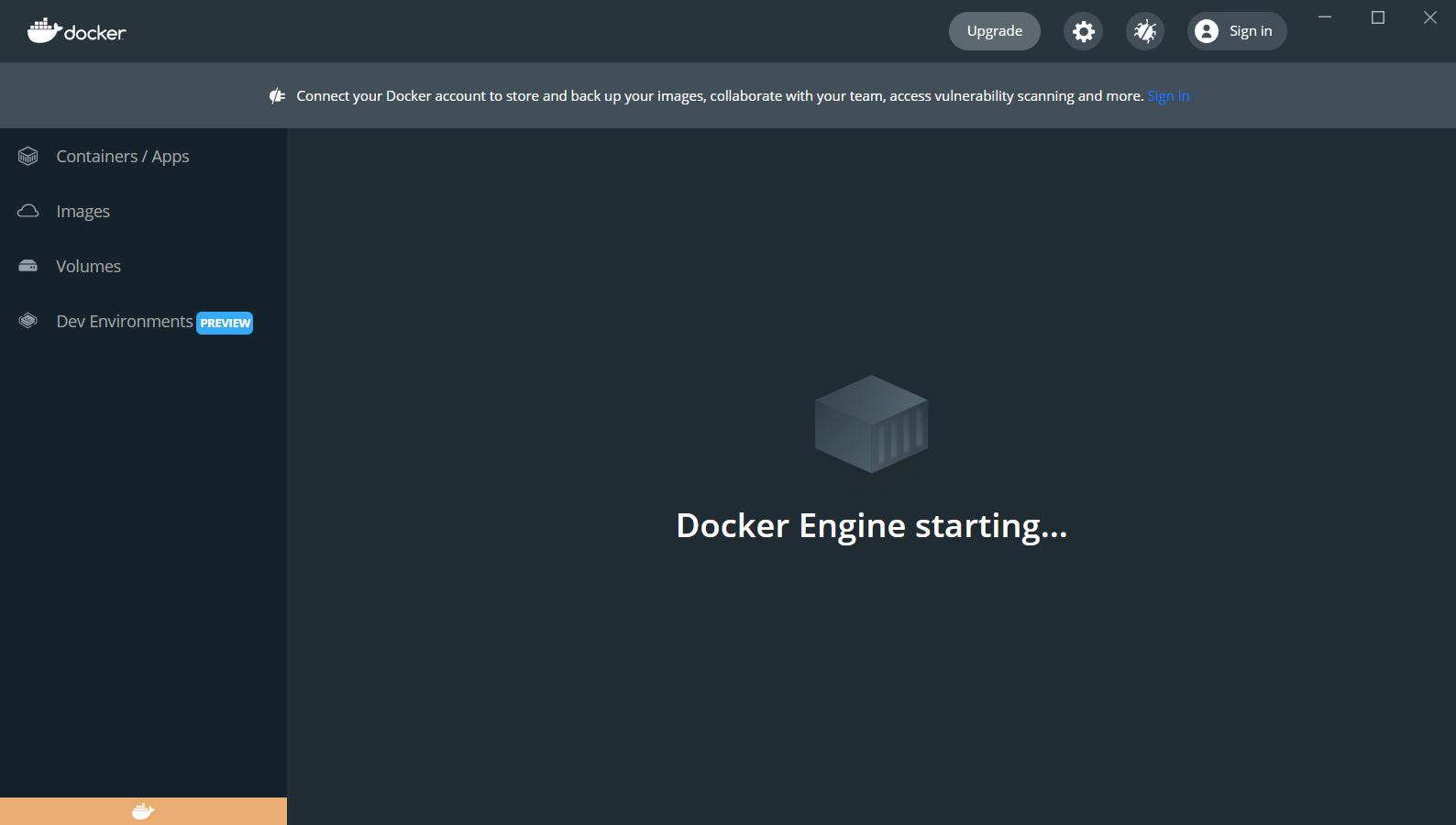Click the Docker whale logo

pyautogui.click(x=76, y=31)
